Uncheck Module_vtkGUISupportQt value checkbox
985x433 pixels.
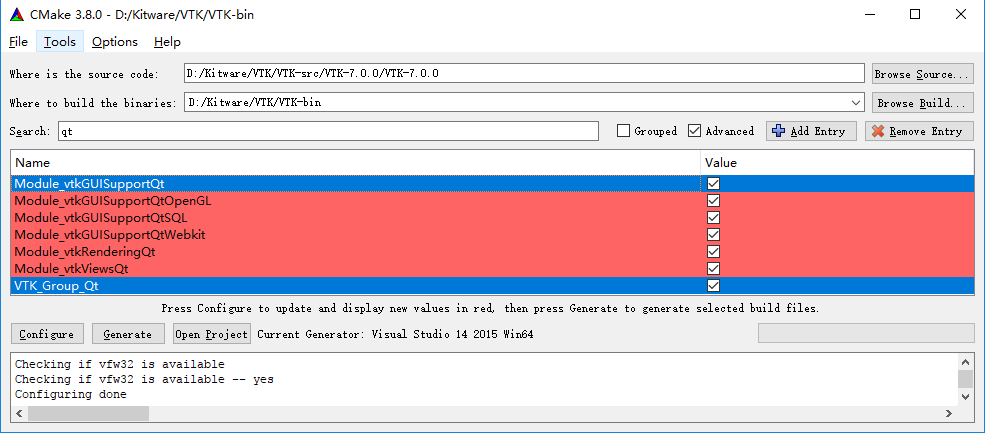[713, 184]
